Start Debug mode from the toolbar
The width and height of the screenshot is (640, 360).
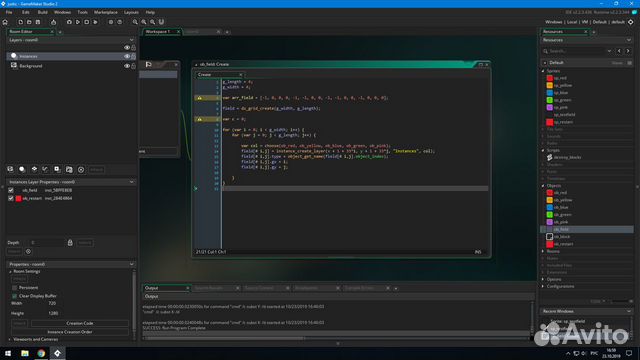pyautogui.click(x=69, y=22)
